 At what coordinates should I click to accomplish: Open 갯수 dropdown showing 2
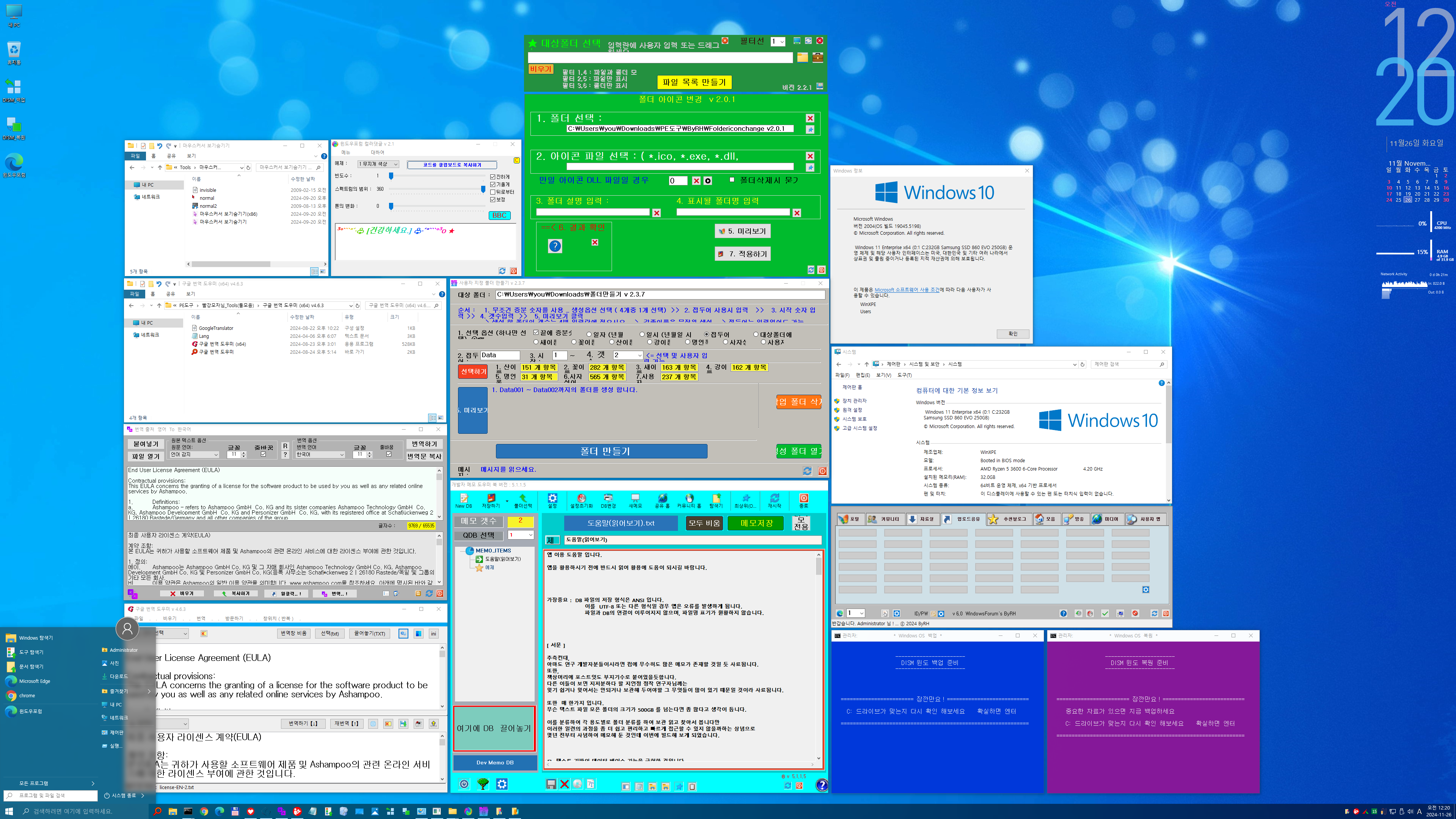628,356
